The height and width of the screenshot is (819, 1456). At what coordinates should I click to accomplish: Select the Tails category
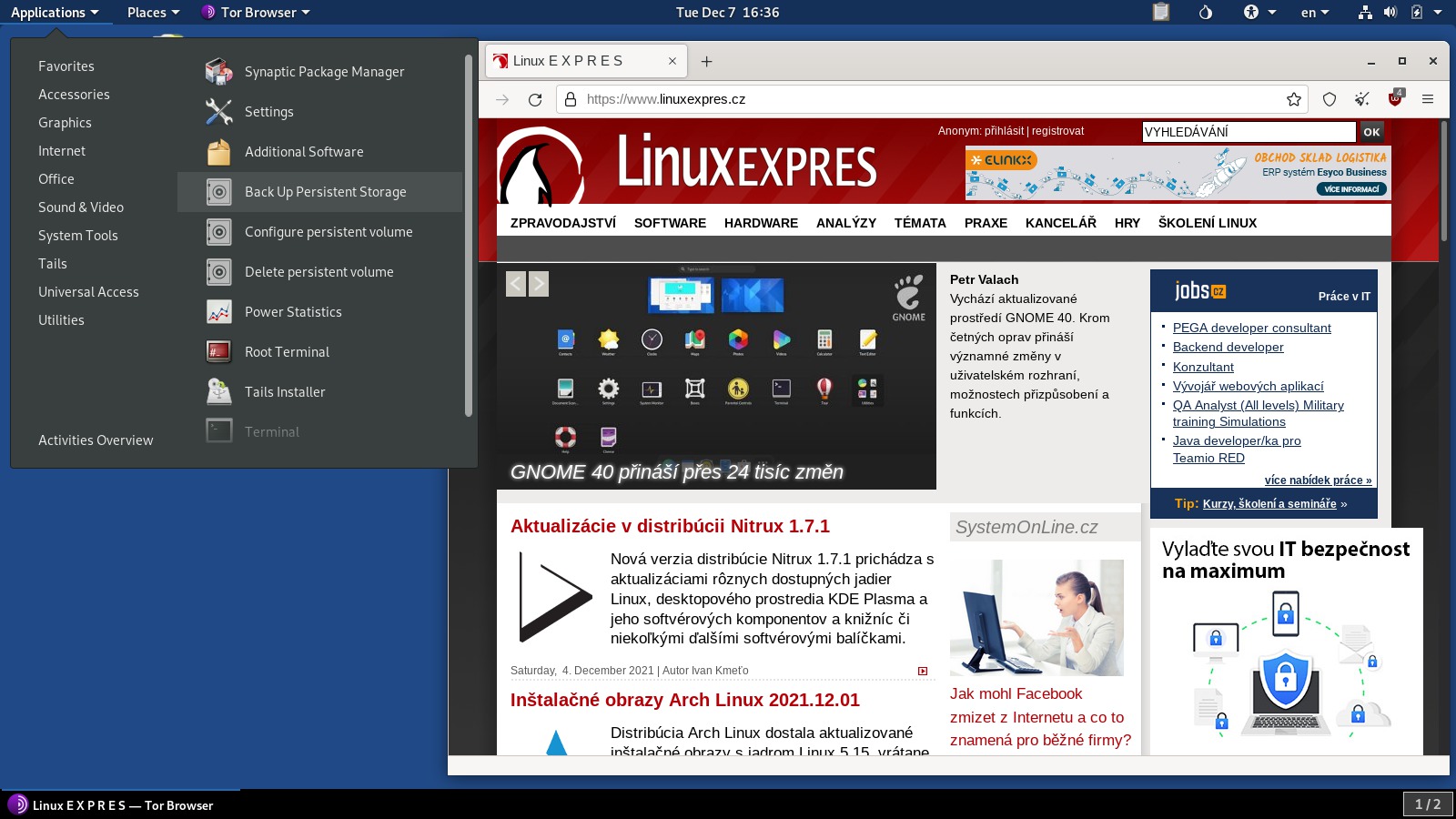[53, 264]
